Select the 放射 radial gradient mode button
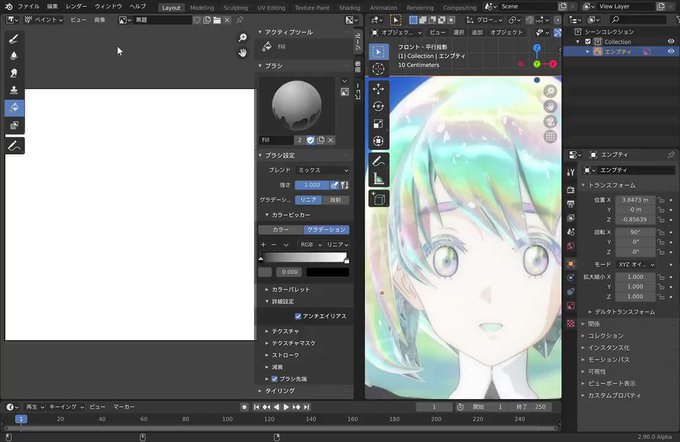This screenshot has height=442, width=680. pyautogui.click(x=336, y=200)
